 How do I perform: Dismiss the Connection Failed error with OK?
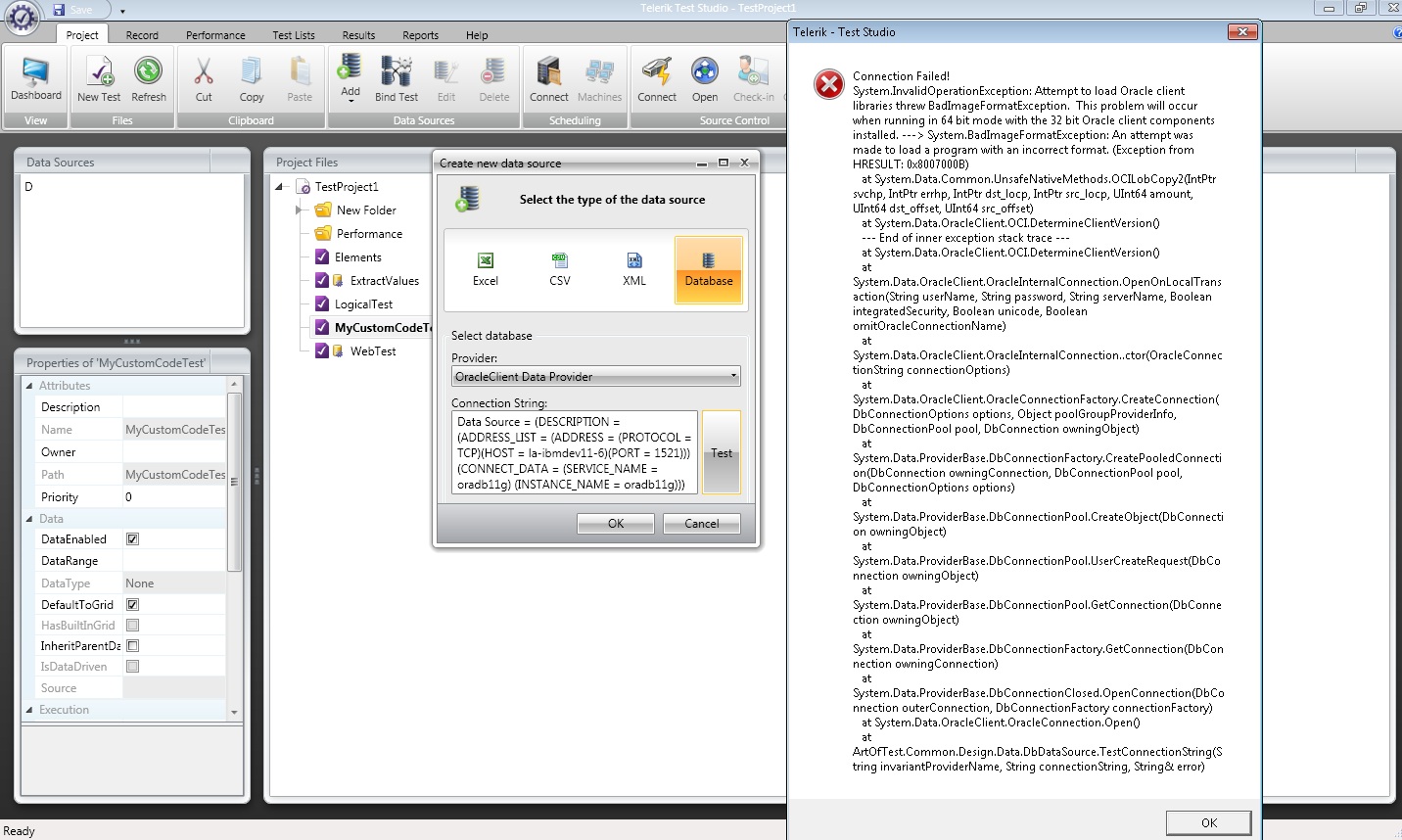point(1208,822)
